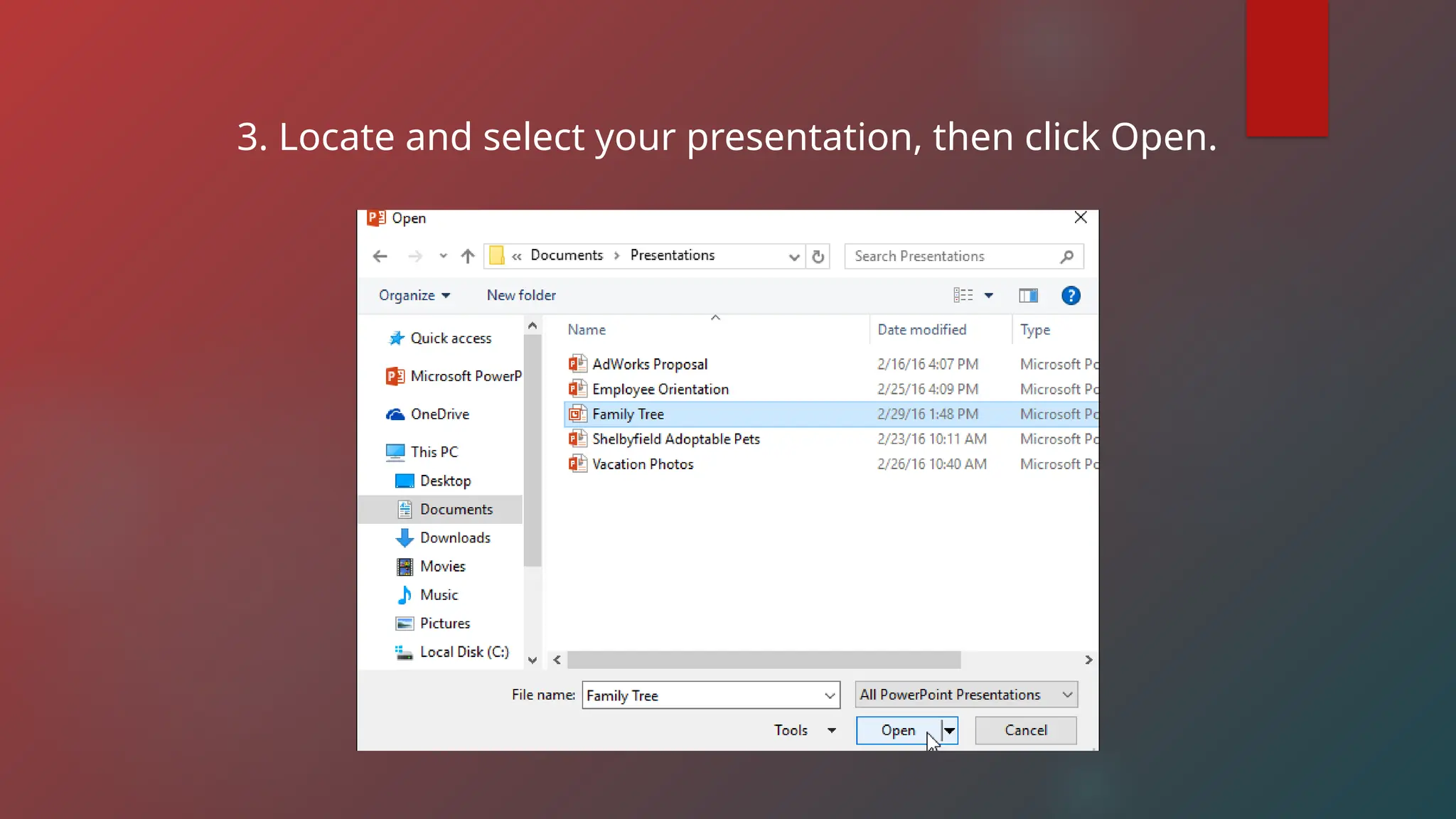Screen dimensions: 1456x819
Task: Expand the Open button split arrow
Action: (950, 731)
